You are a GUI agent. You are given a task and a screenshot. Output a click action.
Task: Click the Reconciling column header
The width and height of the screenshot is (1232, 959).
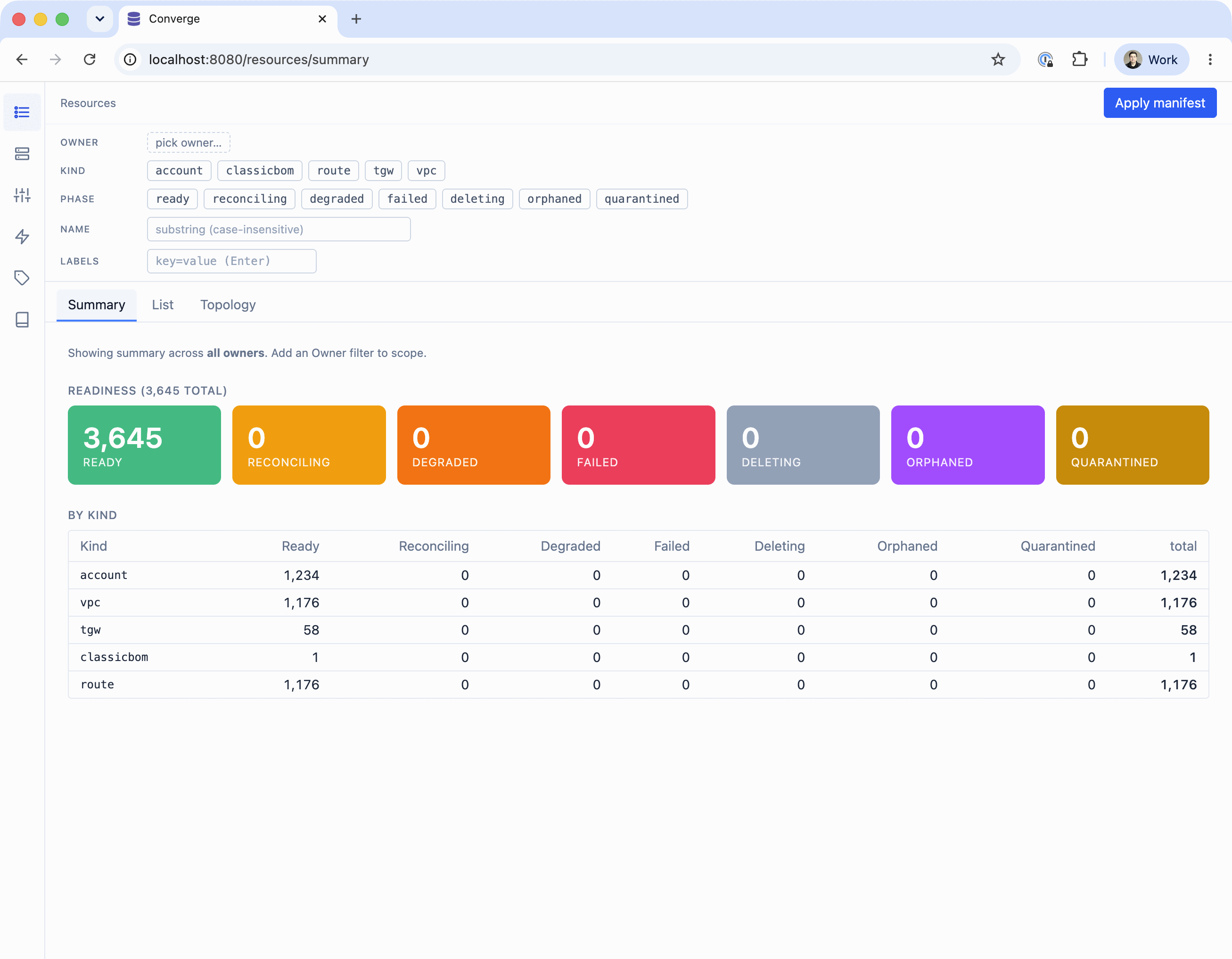pyautogui.click(x=434, y=546)
